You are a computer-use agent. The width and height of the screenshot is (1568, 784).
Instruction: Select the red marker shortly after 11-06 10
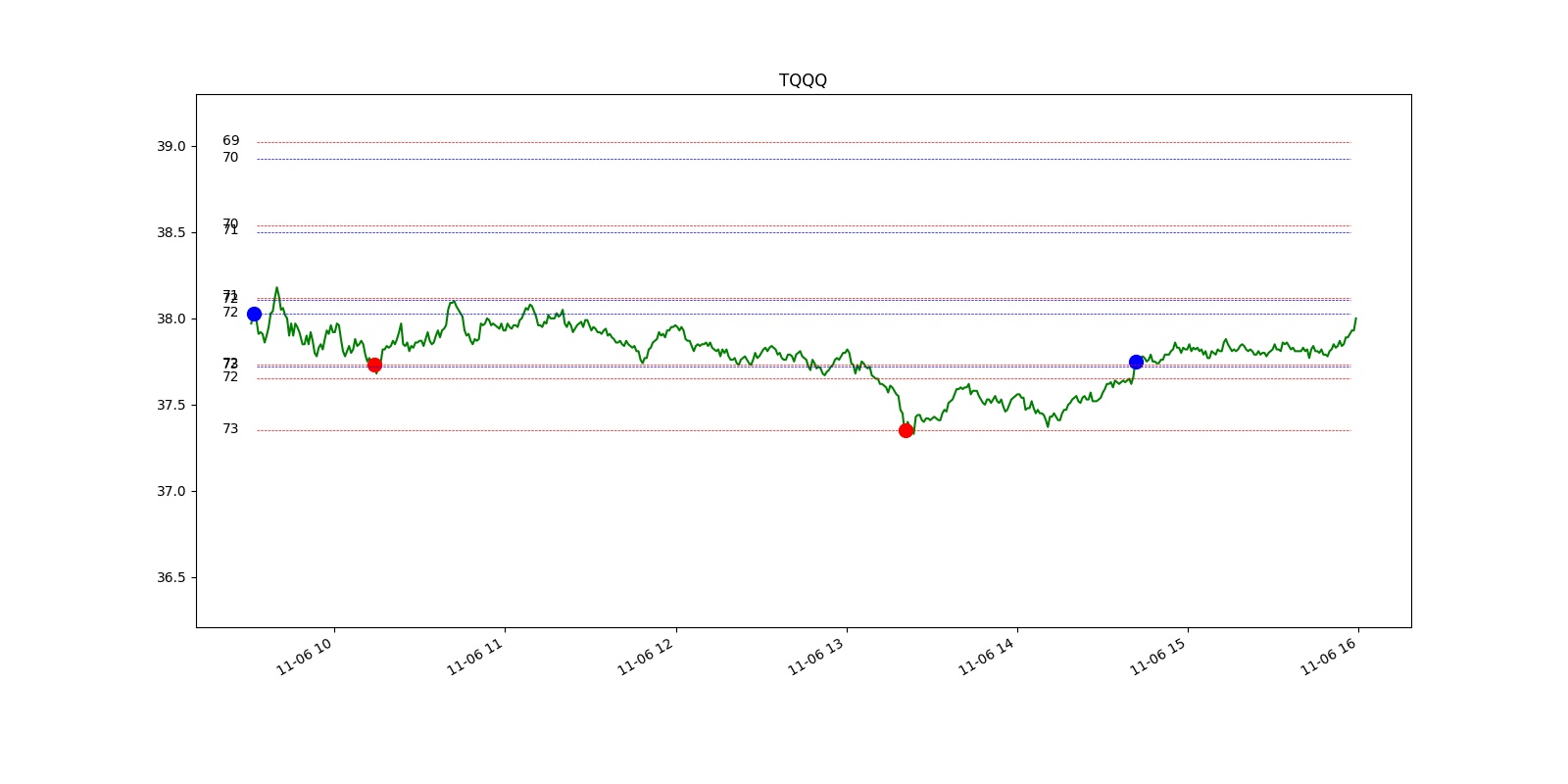[x=374, y=365]
